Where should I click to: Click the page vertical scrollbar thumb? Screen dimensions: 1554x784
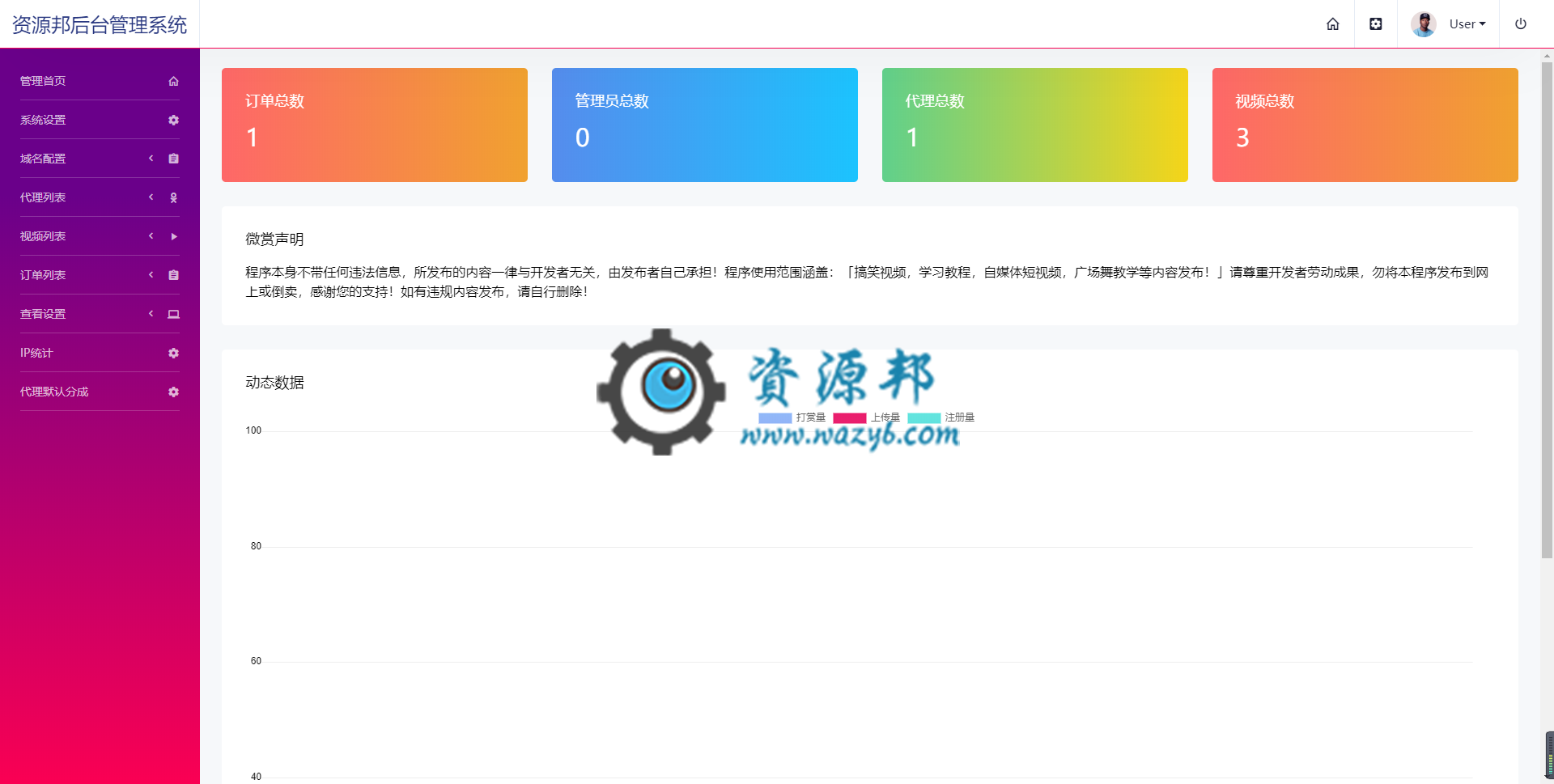pos(1547,310)
